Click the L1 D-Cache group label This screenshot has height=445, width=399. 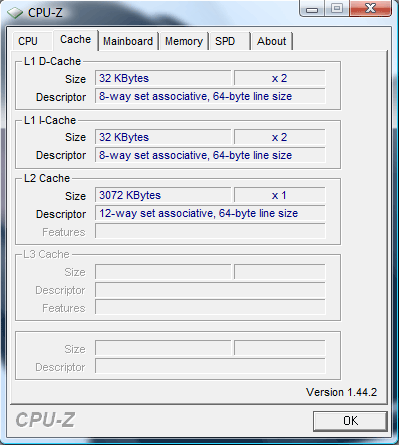52,61
